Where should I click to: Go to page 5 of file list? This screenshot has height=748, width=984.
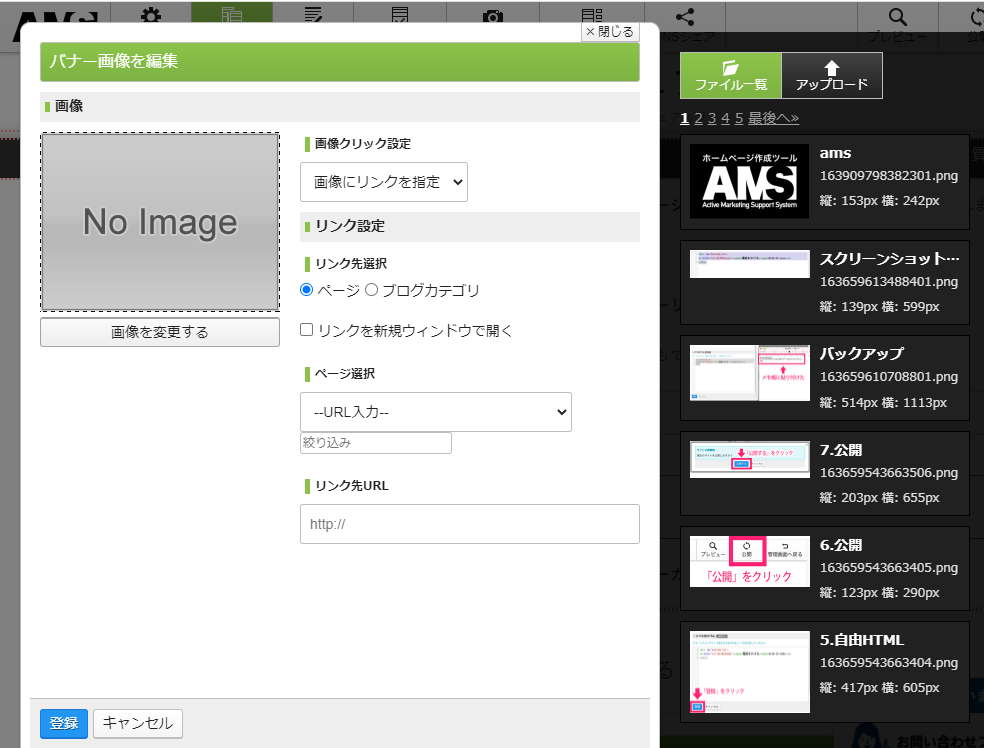pos(739,118)
